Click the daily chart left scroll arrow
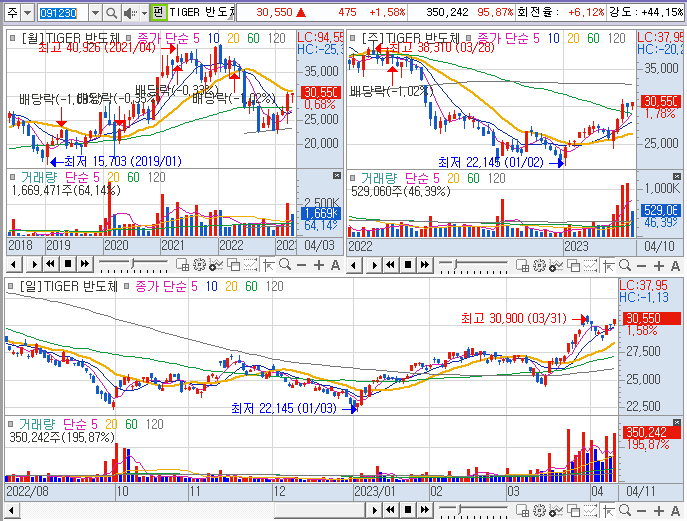 pos(12,510)
